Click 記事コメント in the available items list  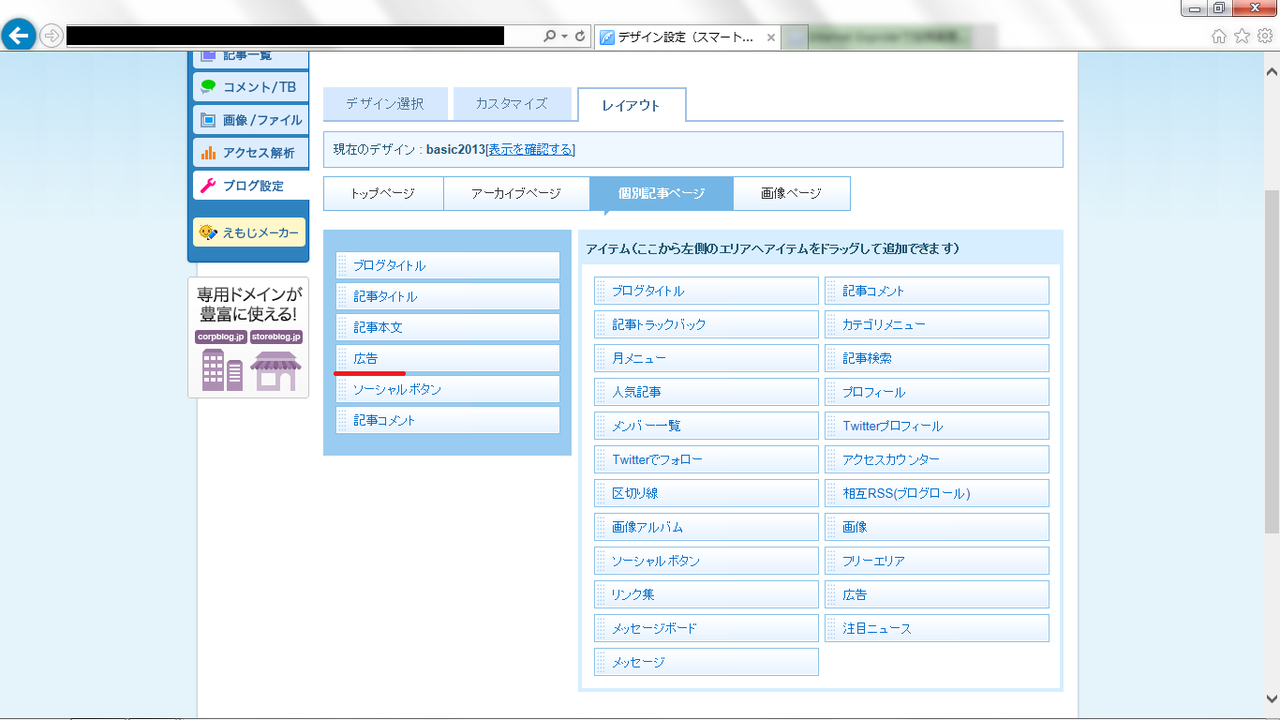coord(937,291)
